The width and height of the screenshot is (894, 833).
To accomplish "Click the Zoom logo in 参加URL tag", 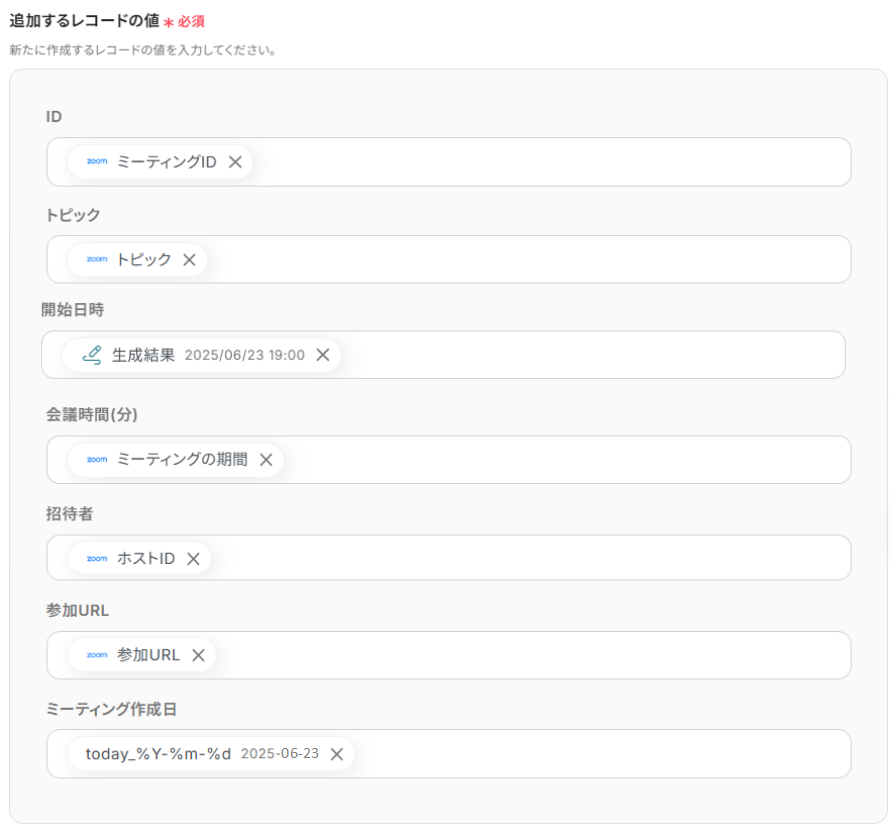I will [x=97, y=655].
